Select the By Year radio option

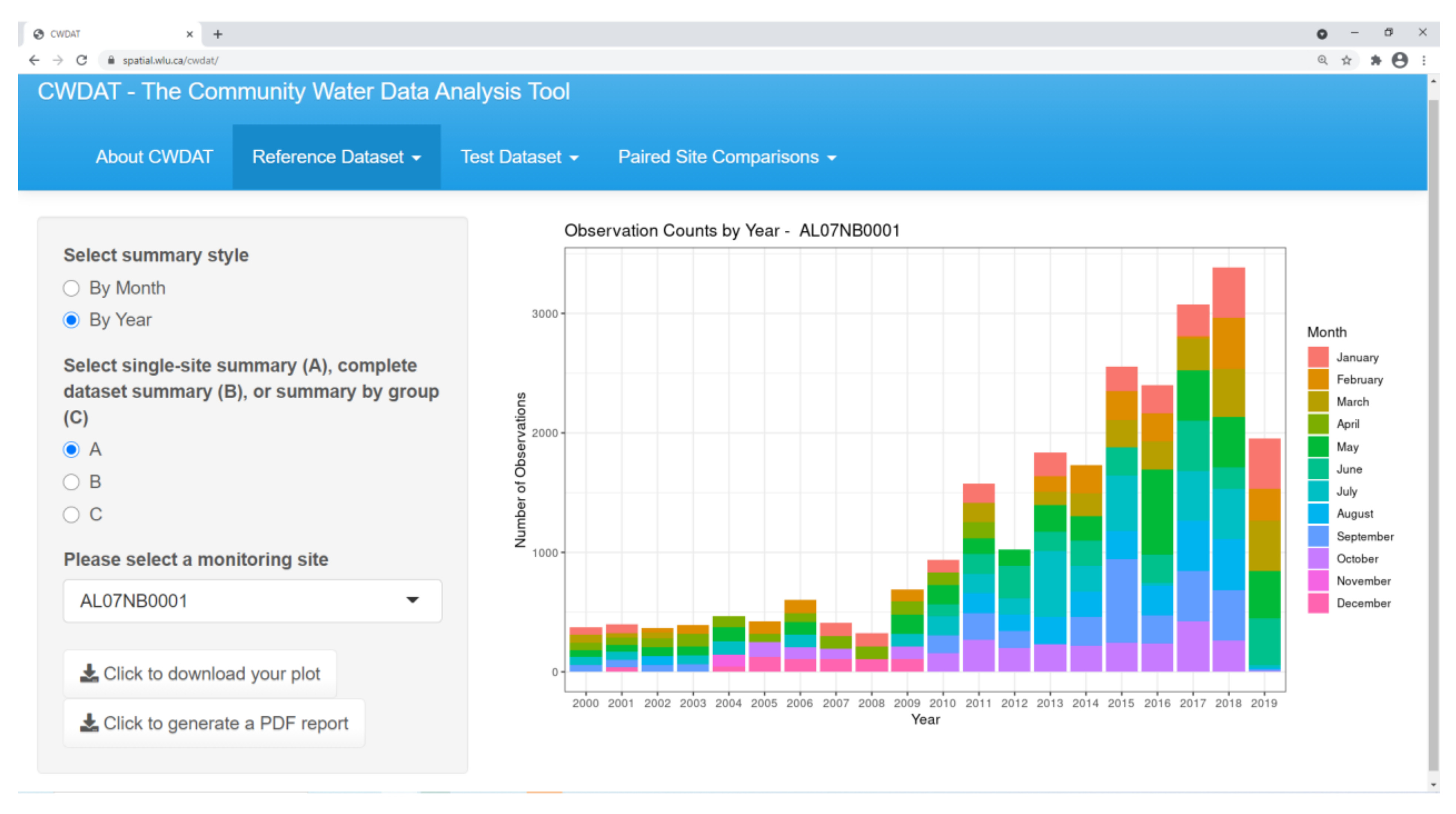[x=71, y=320]
